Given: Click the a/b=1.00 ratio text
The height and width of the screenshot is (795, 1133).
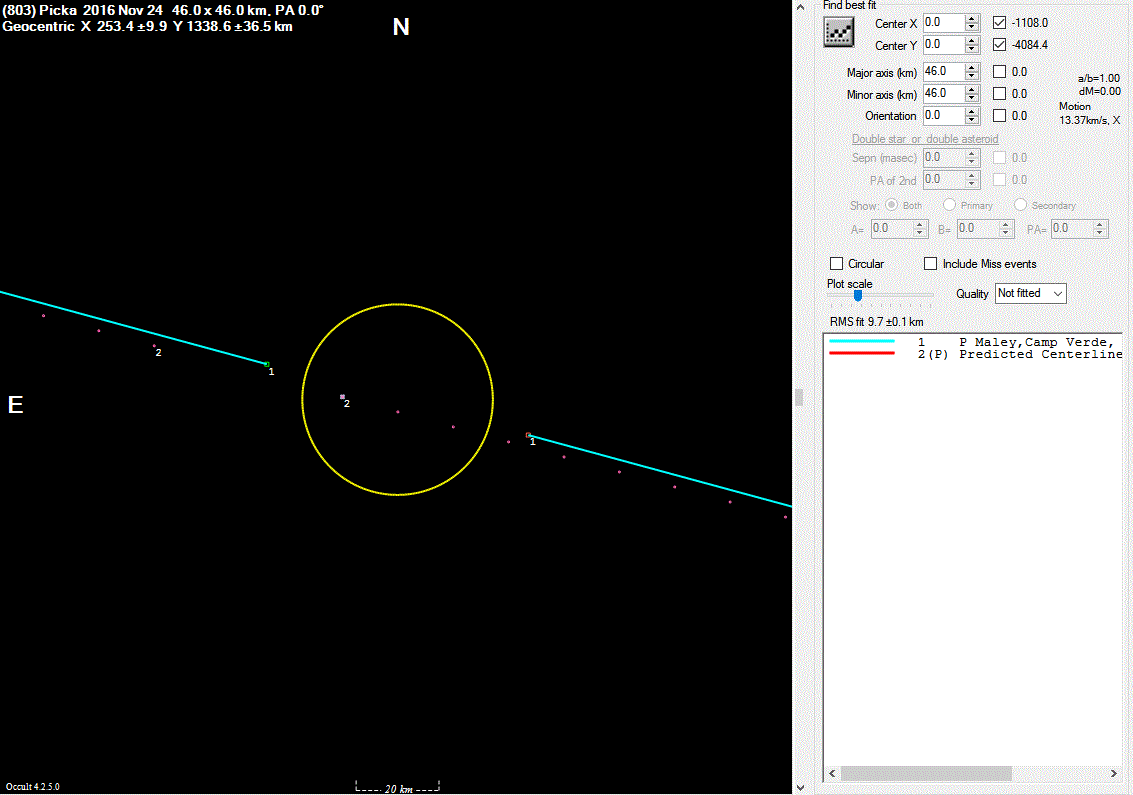Looking at the screenshot, I should coord(1098,78).
